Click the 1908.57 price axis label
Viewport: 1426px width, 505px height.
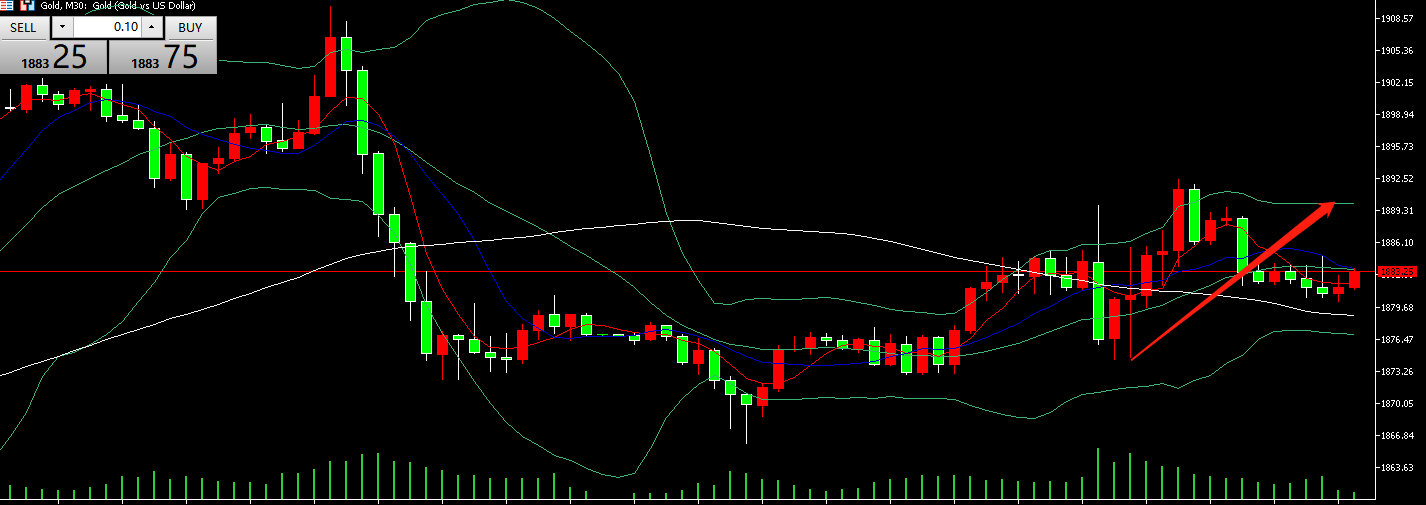point(1395,18)
